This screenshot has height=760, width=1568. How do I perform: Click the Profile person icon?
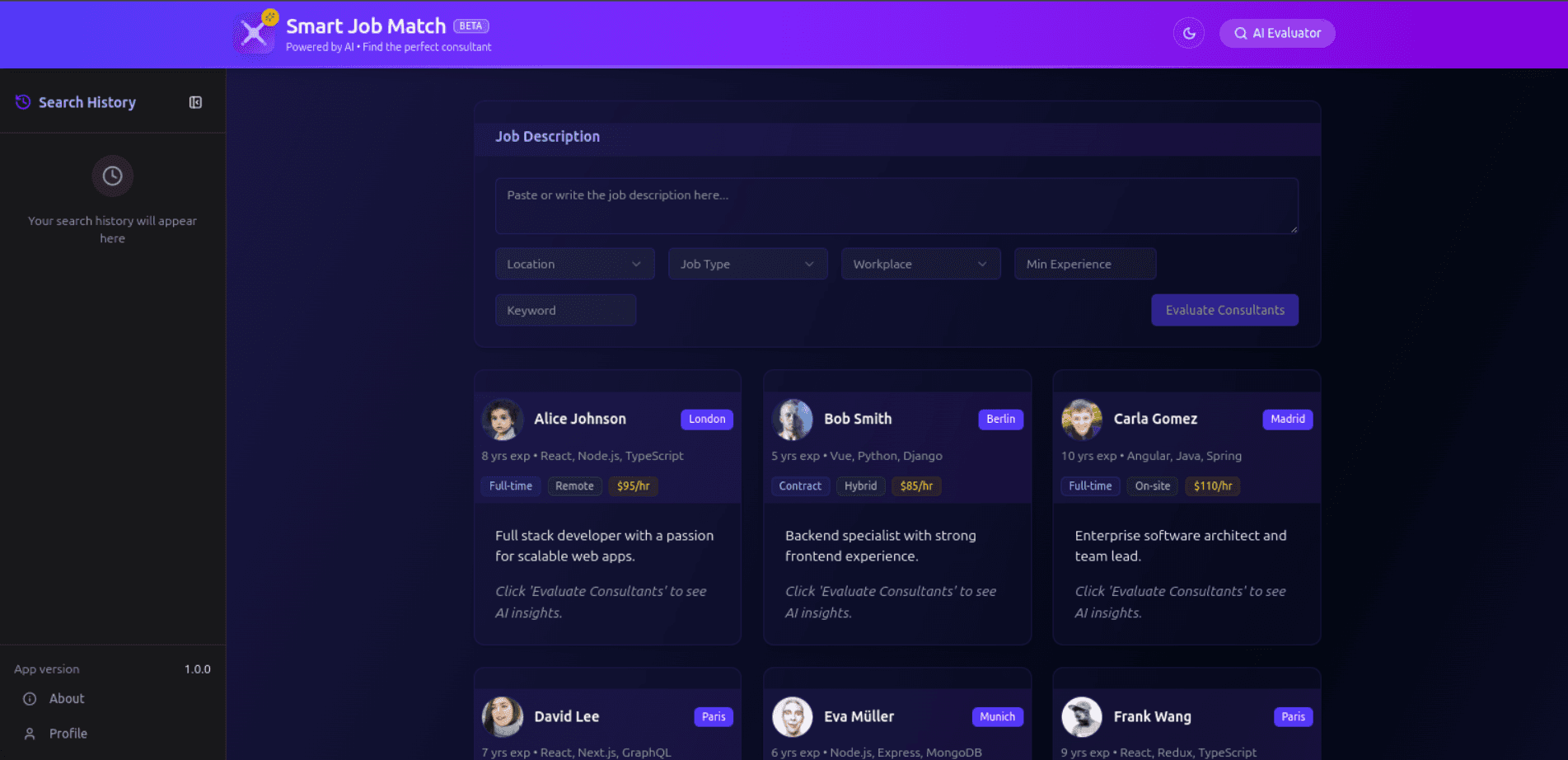click(30, 734)
